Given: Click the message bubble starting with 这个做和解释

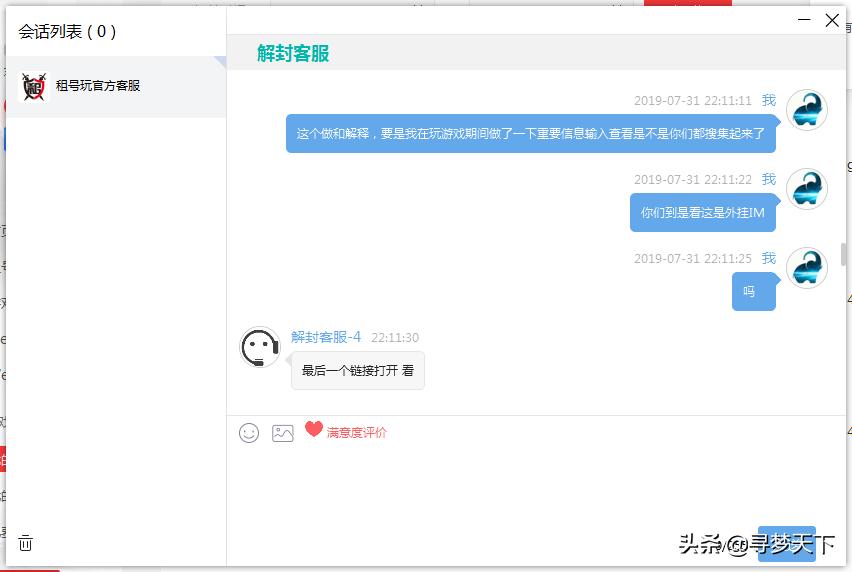Looking at the screenshot, I should pyautogui.click(x=531, y=134).
